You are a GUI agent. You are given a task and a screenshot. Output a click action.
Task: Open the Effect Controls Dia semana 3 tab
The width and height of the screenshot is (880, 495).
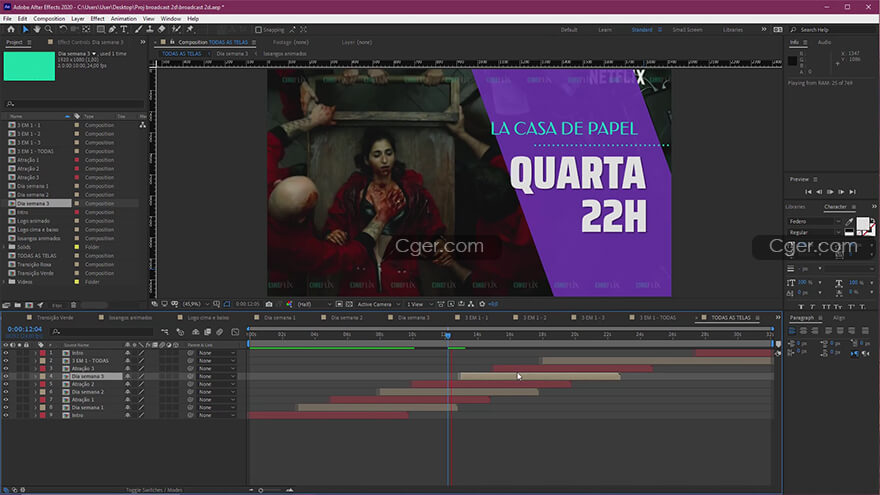pyautogui.click(x=90, y=42)
